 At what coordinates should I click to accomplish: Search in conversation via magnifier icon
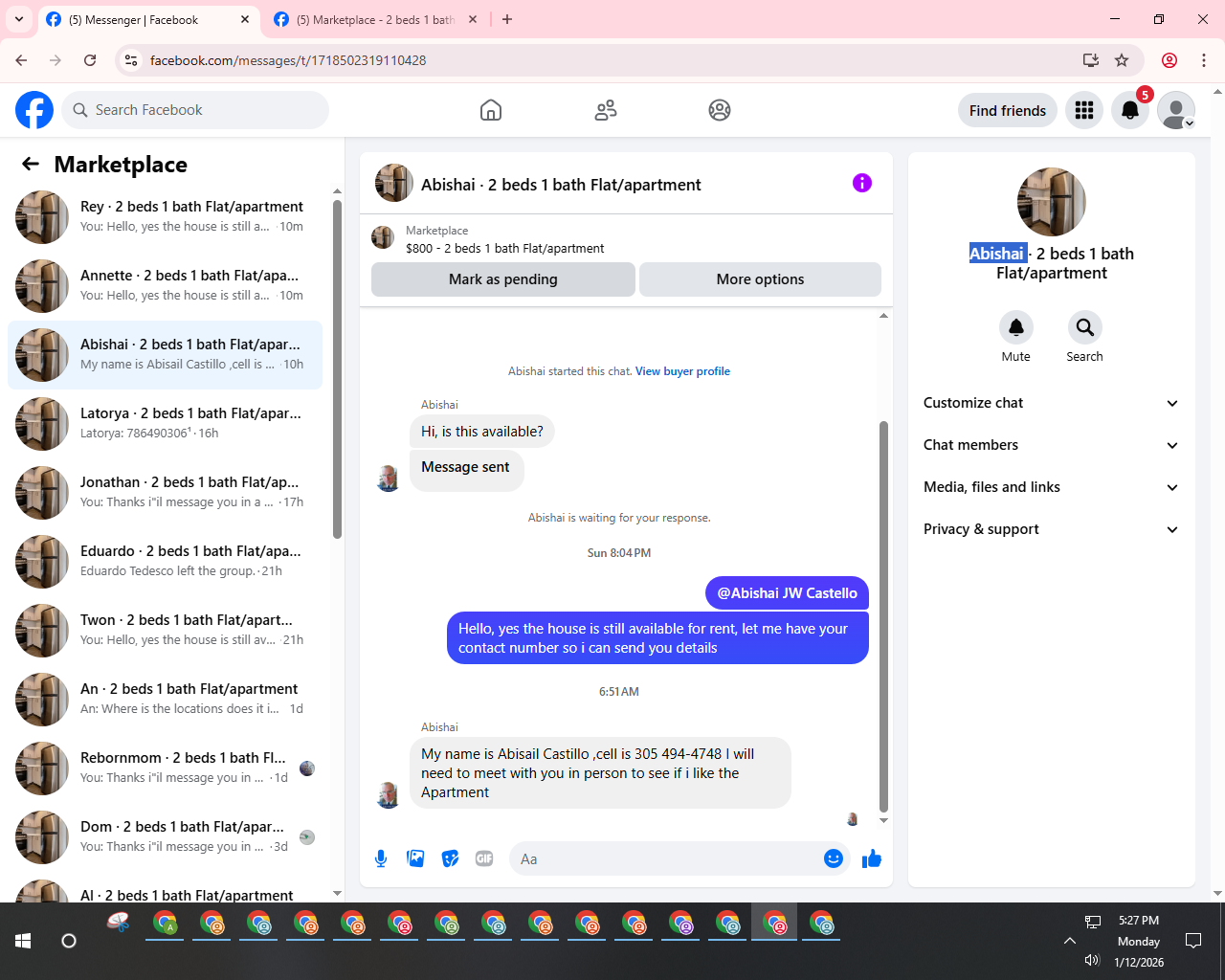coord(1085,327)
